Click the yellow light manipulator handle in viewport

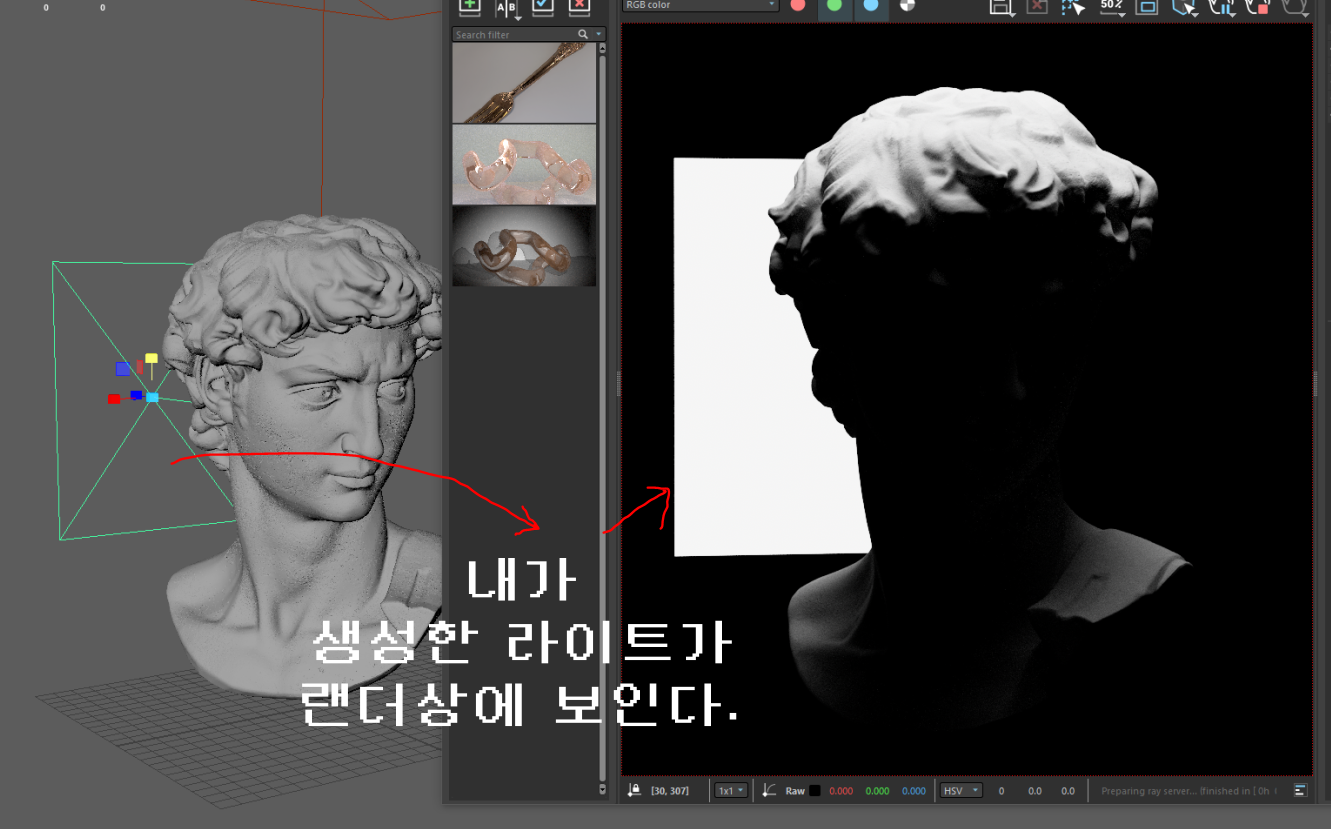151,358
